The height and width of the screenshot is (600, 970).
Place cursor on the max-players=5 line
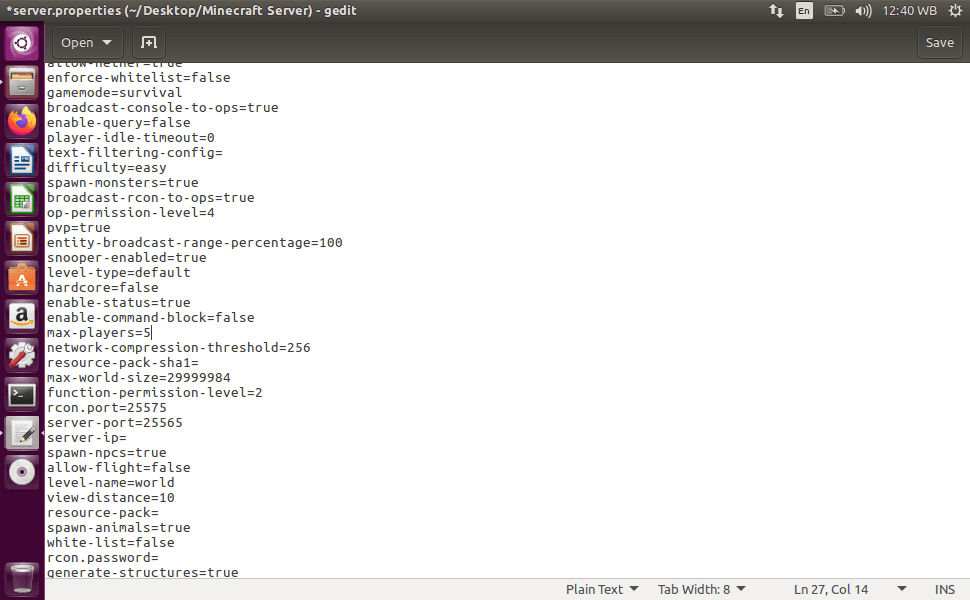point(98,332)
